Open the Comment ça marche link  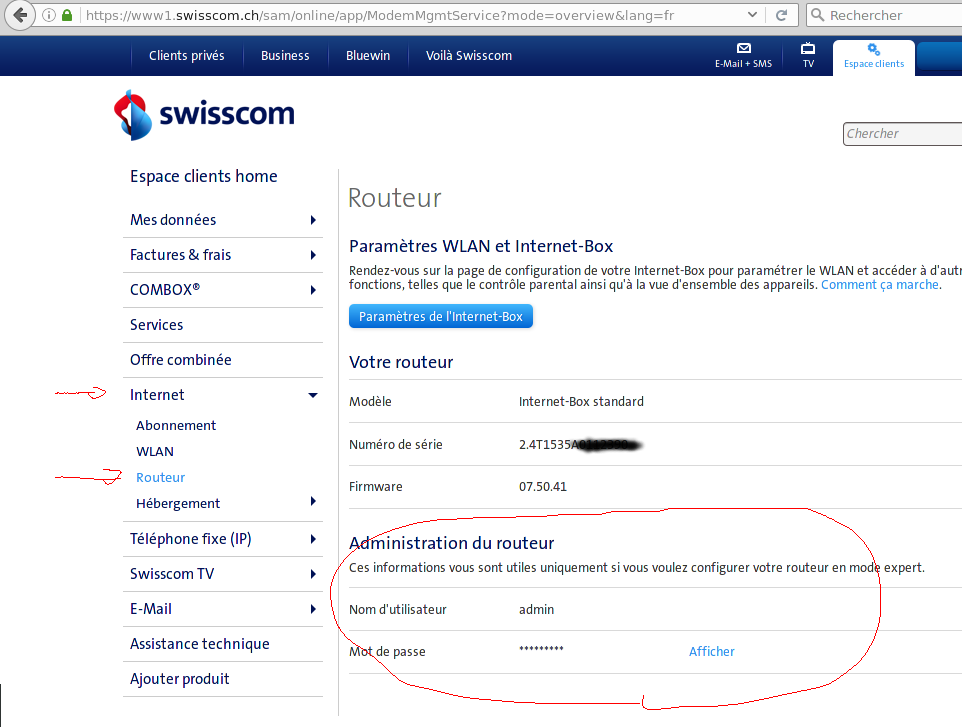(879, 285)
